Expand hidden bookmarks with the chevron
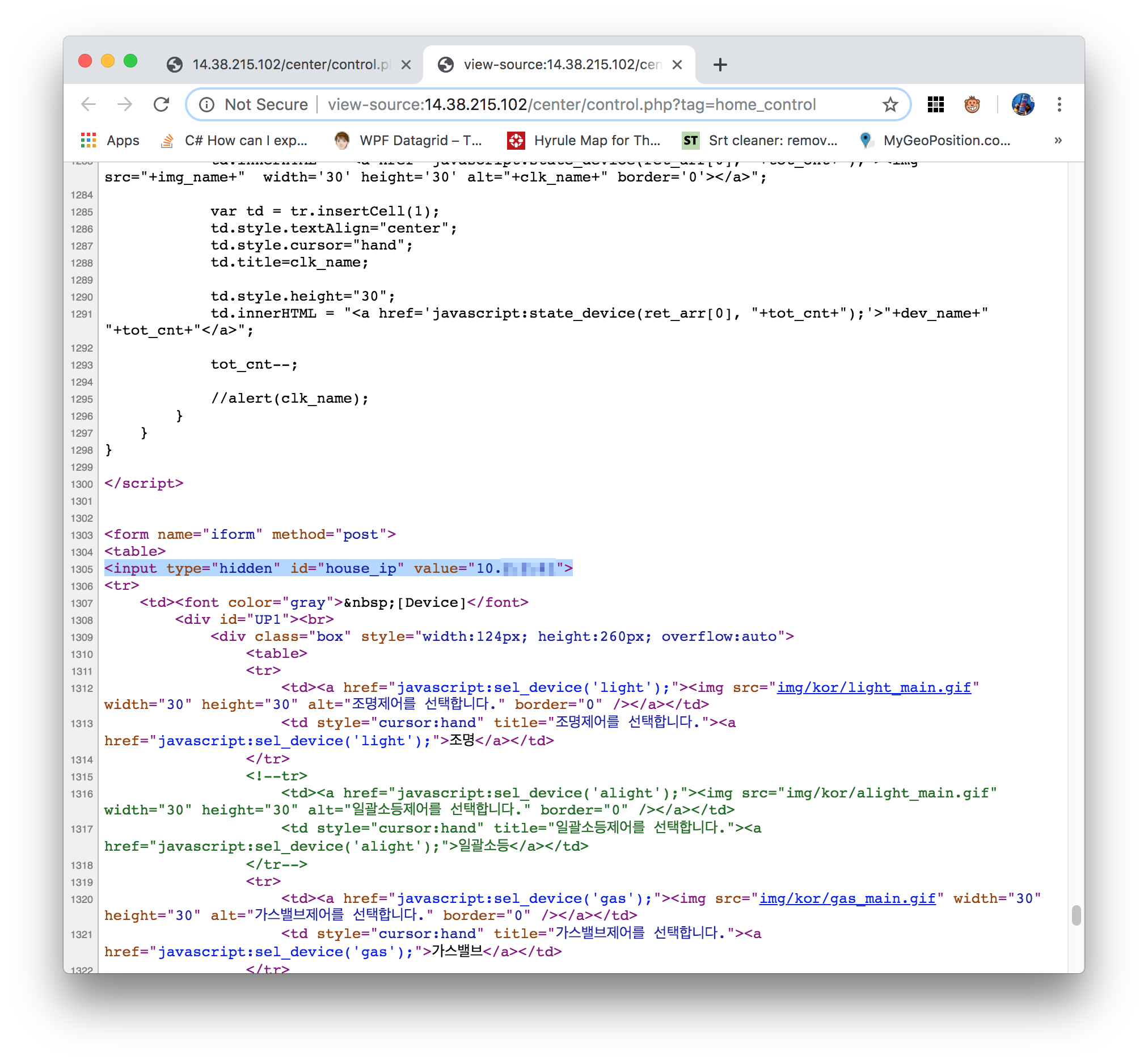Image resolution: width=1148 pixels, height=1064 pixels. pyautogui.click(x=1058, y=141)
